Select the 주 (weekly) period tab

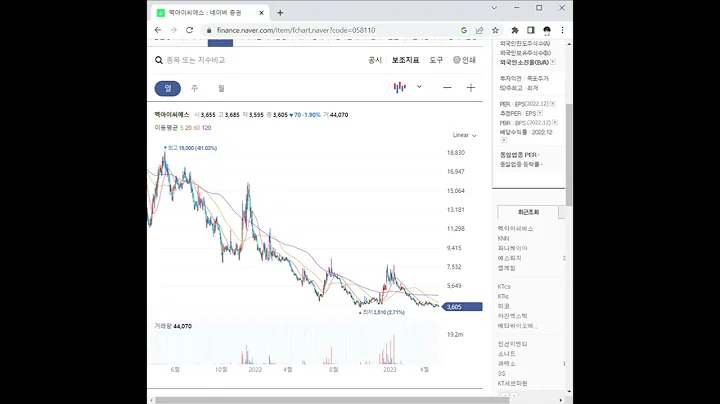195,88
